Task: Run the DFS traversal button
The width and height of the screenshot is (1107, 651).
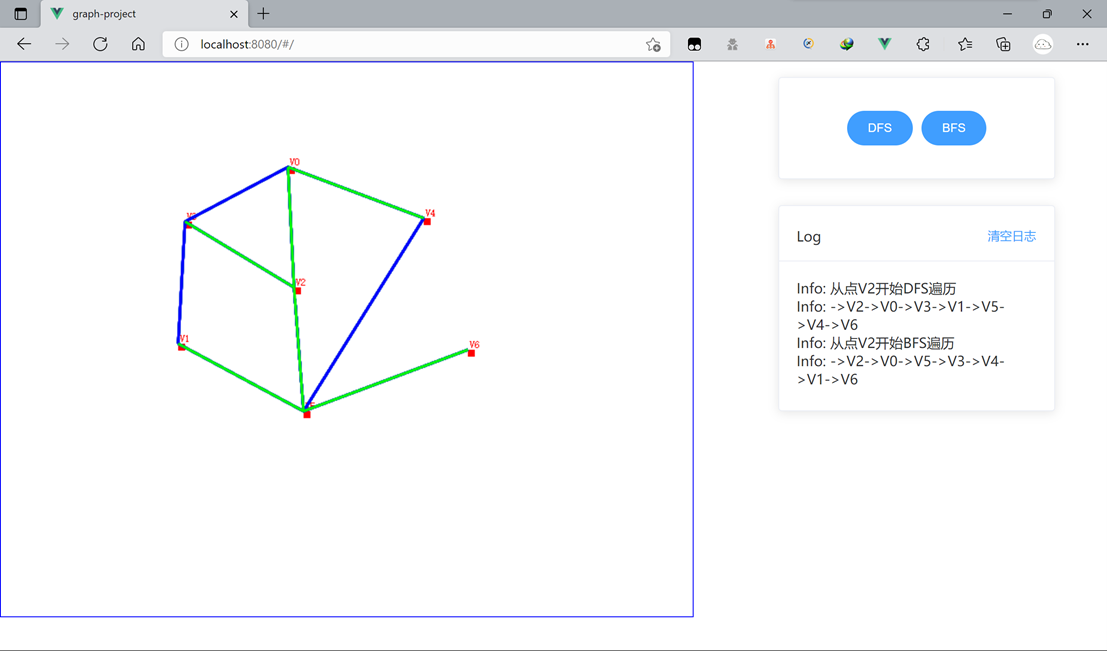Action: pos(880,128)
